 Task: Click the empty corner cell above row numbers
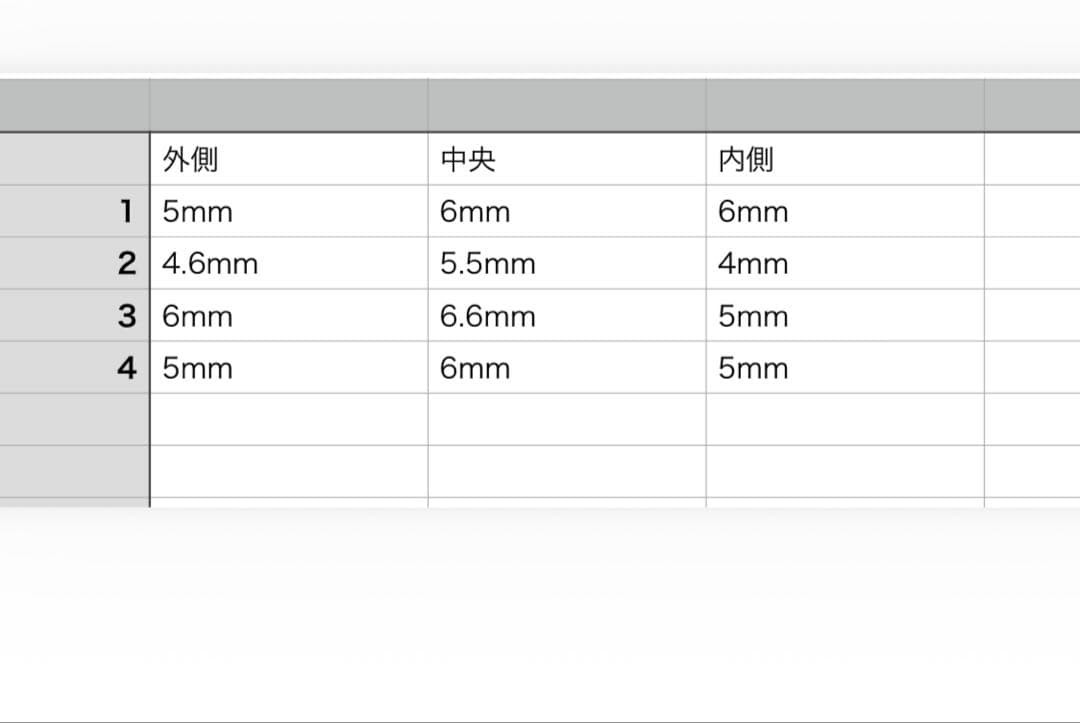75,158
